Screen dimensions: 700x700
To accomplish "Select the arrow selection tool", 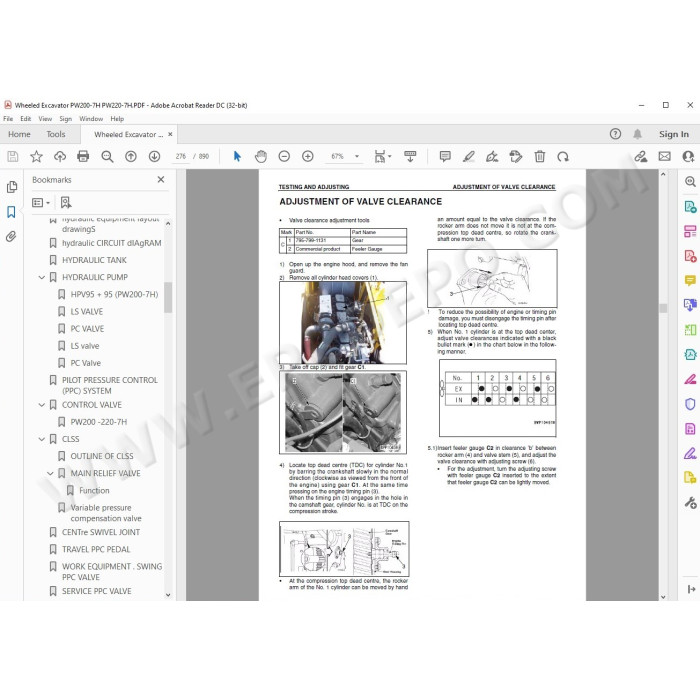I will [x=237, y=156].
